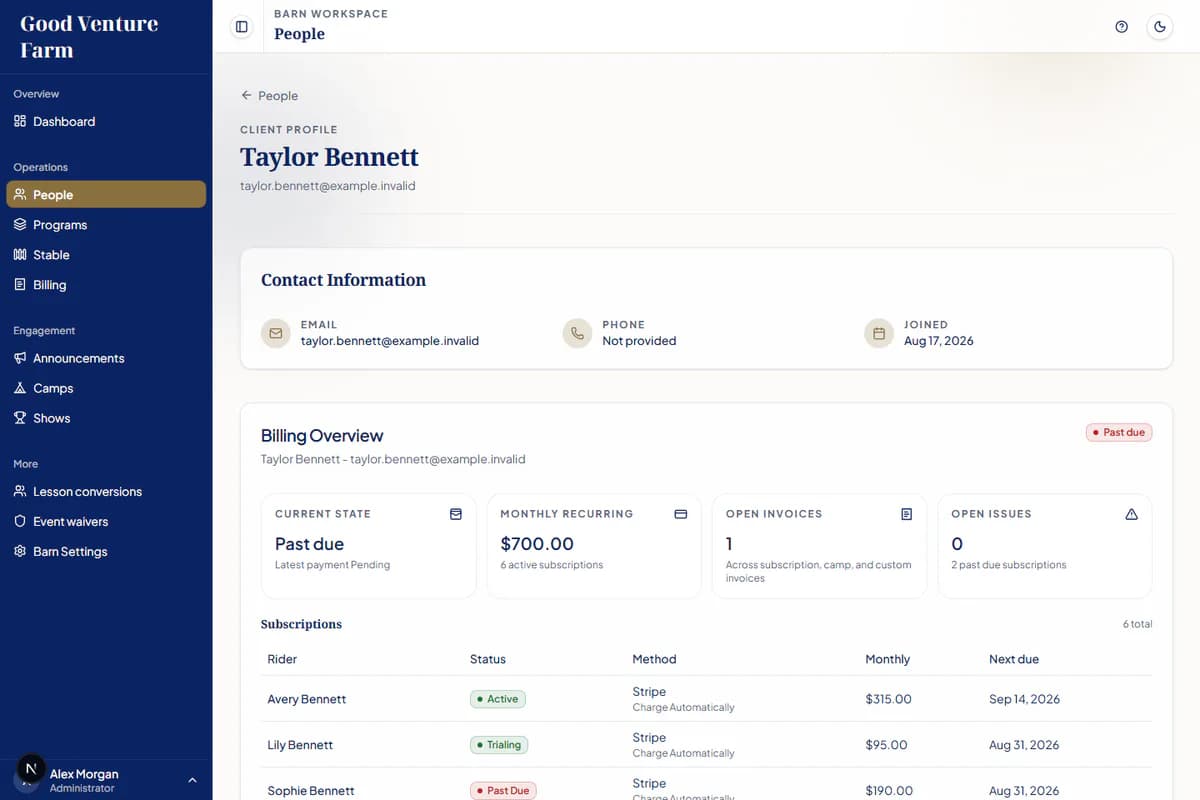Screen dimensions: 1200x800
Task: Go back via the People link
Action: coord(269,95)
